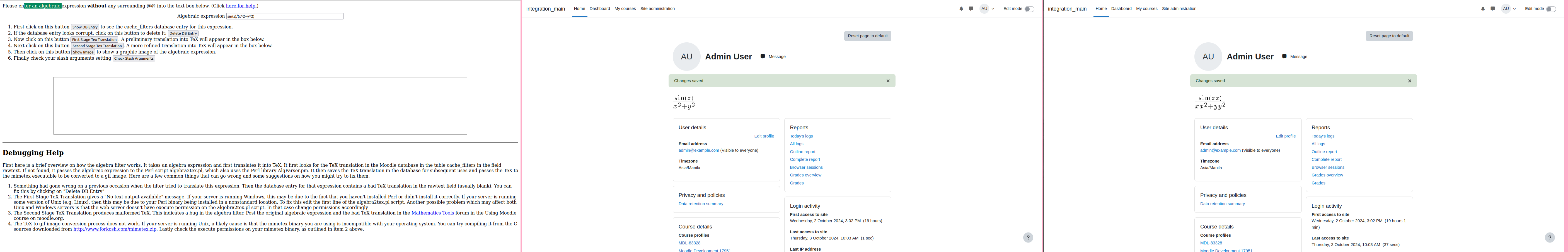1568x252 pixels.
Task: Click admin@example.com email in right window
Action: tap(1220, 150)
